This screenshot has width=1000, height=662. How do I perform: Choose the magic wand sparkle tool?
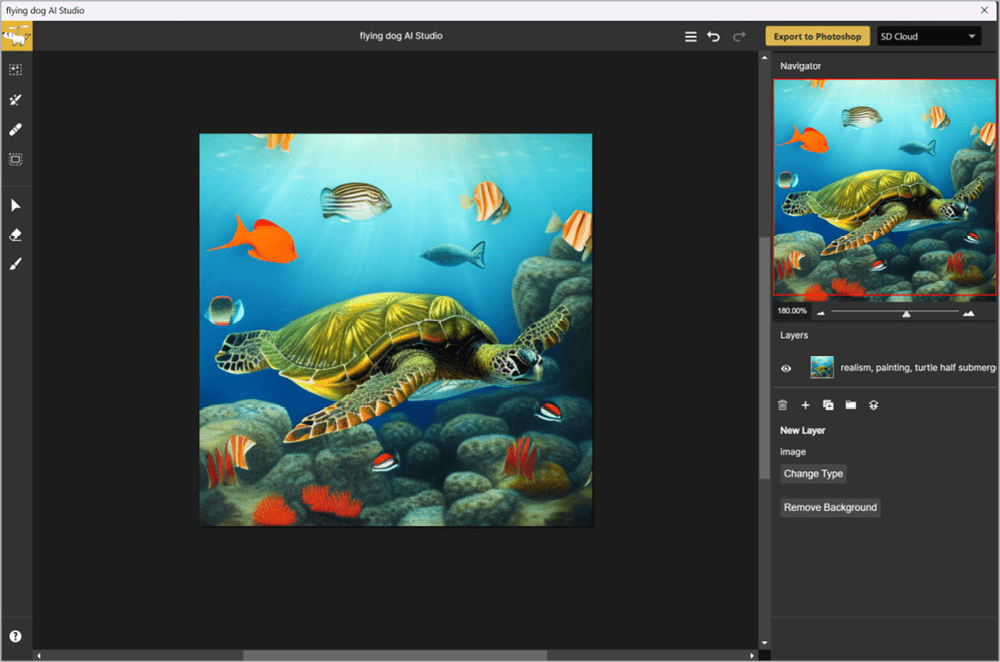[x=16, y=99]
